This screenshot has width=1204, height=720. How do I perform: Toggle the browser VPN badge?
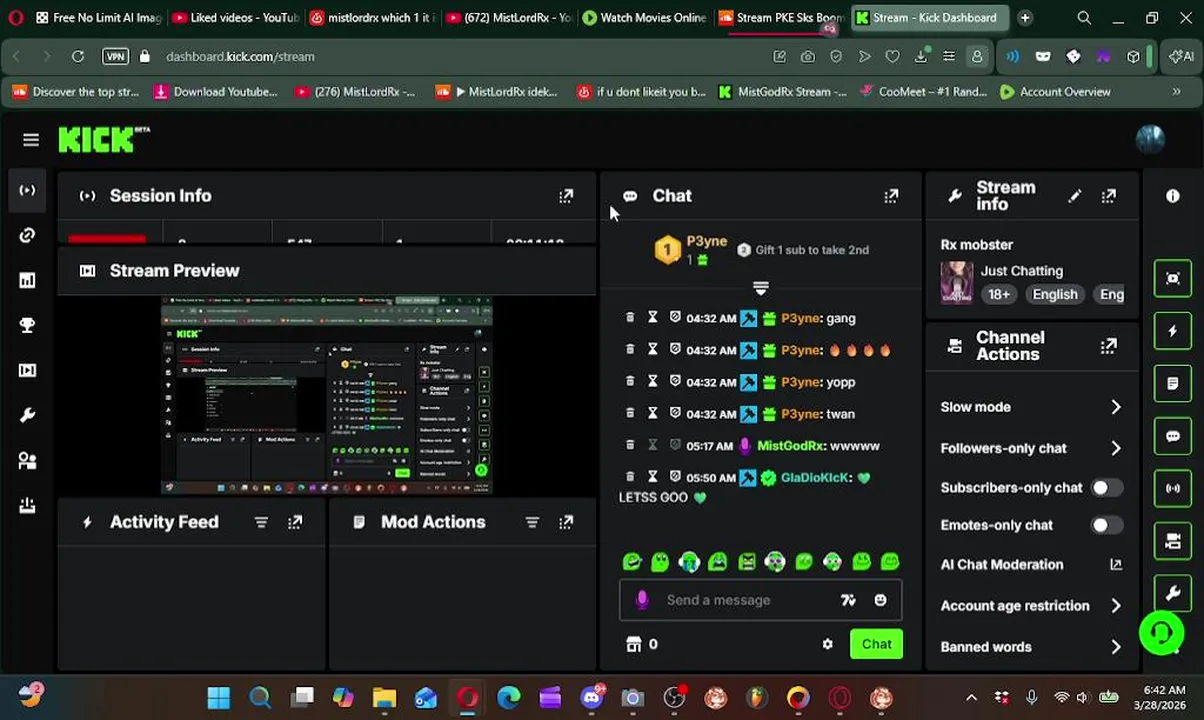(115, 57)
